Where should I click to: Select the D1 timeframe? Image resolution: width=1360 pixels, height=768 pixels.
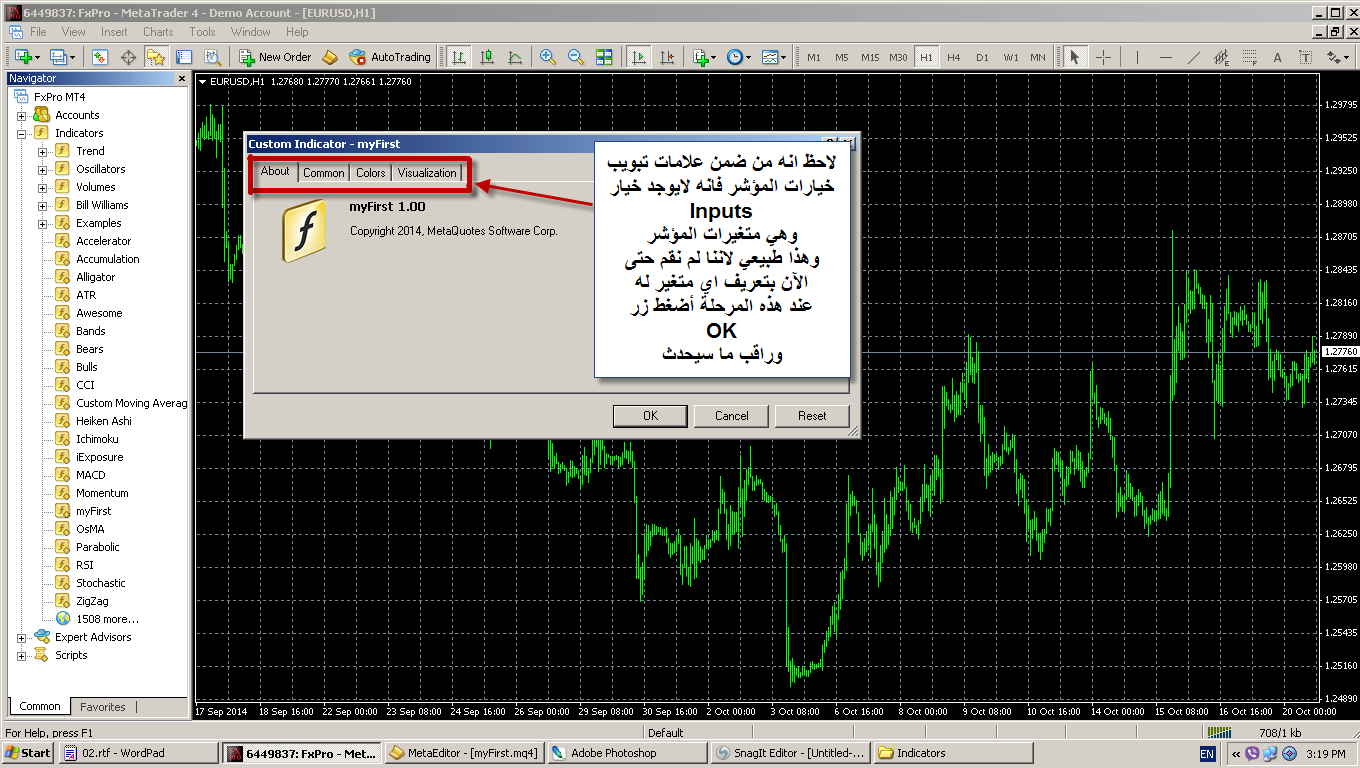click(x=982, y=57)
